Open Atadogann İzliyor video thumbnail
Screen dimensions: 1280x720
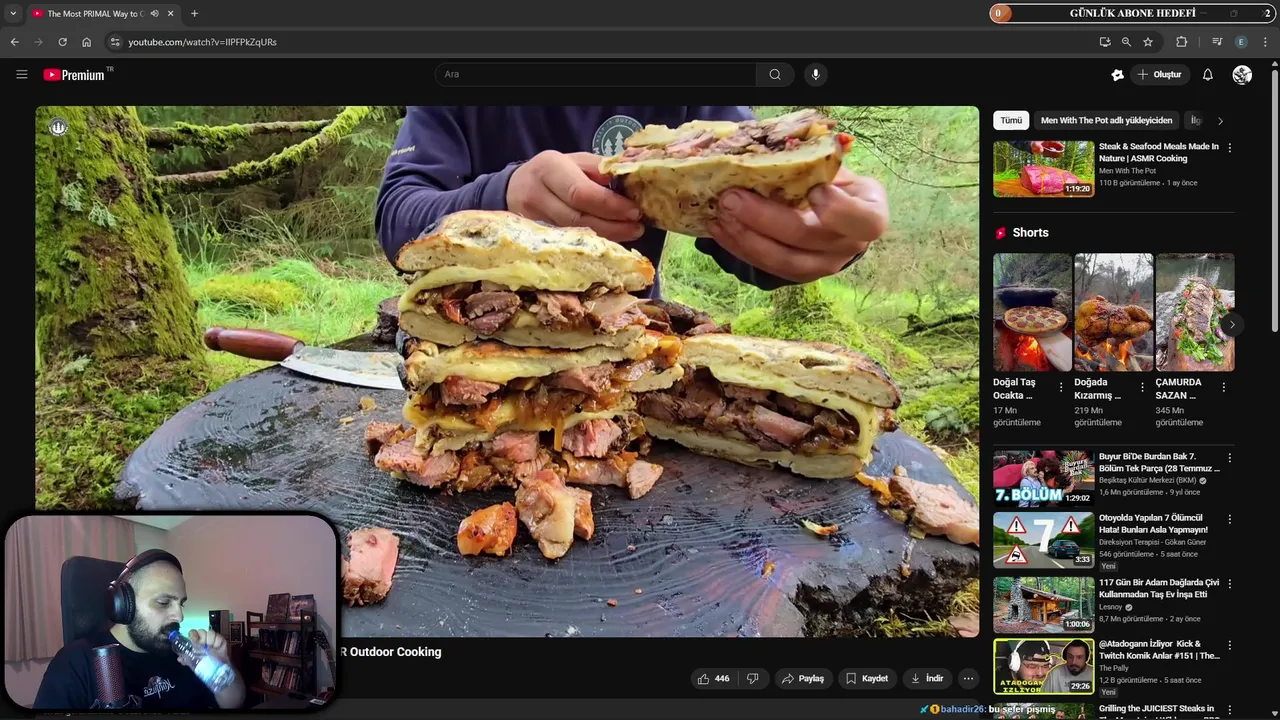pos(1043,666)
